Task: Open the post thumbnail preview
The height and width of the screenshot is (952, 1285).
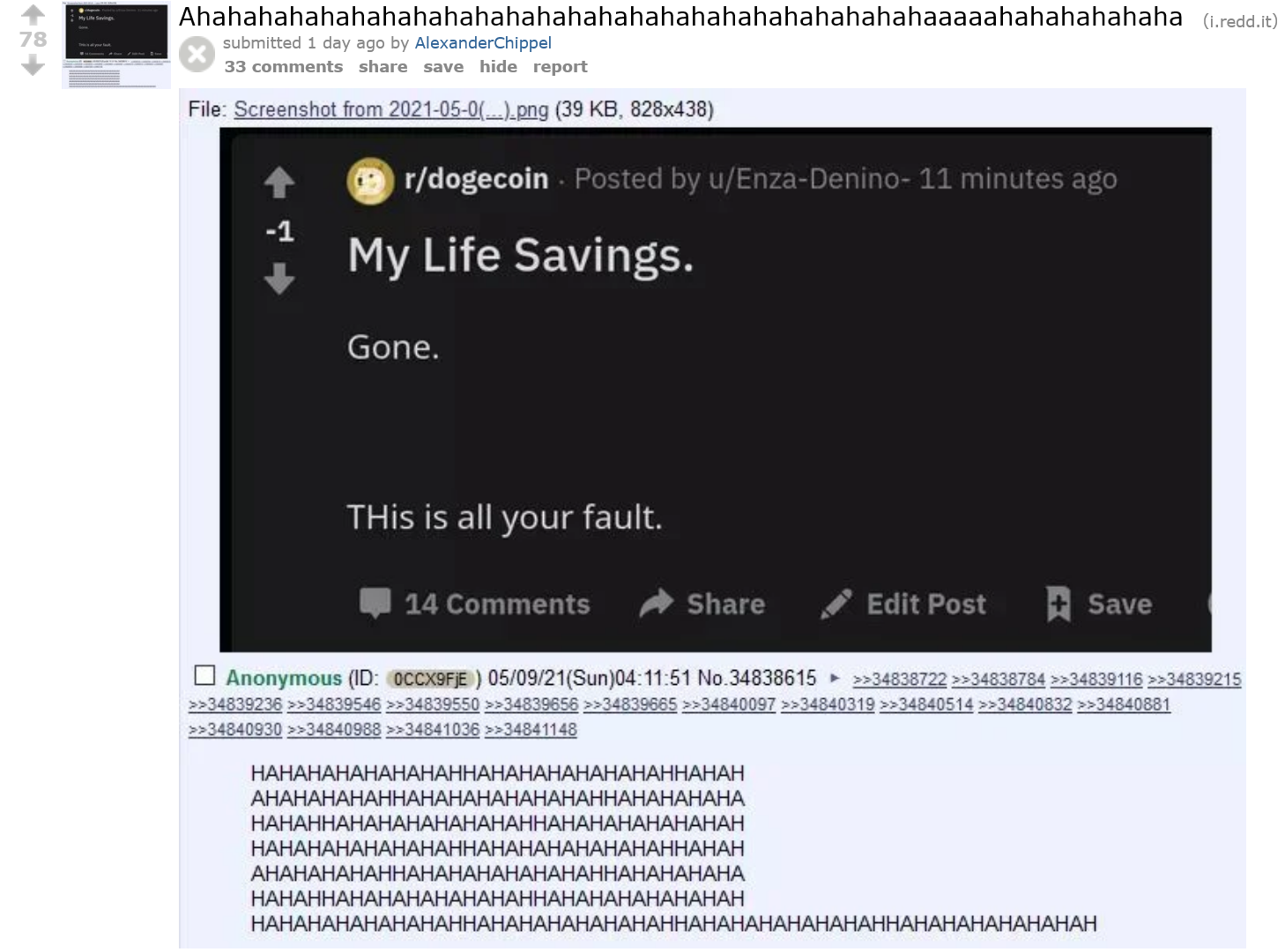Action: (116, 45)
